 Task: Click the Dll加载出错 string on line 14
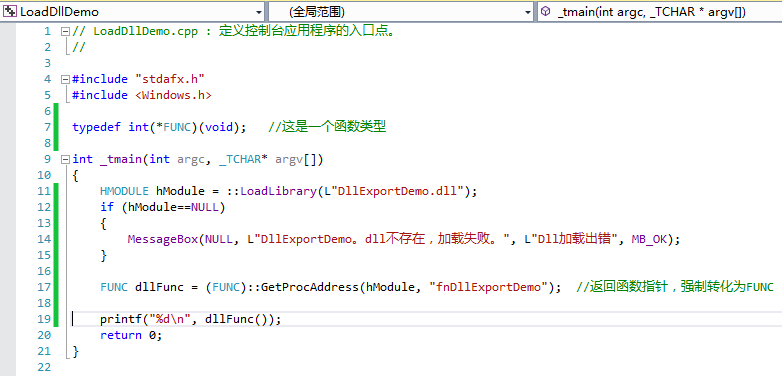(571, 239)
